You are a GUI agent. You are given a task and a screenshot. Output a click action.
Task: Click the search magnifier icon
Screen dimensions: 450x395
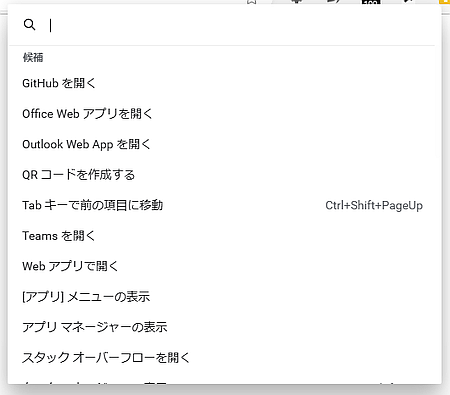pos(29,25)
